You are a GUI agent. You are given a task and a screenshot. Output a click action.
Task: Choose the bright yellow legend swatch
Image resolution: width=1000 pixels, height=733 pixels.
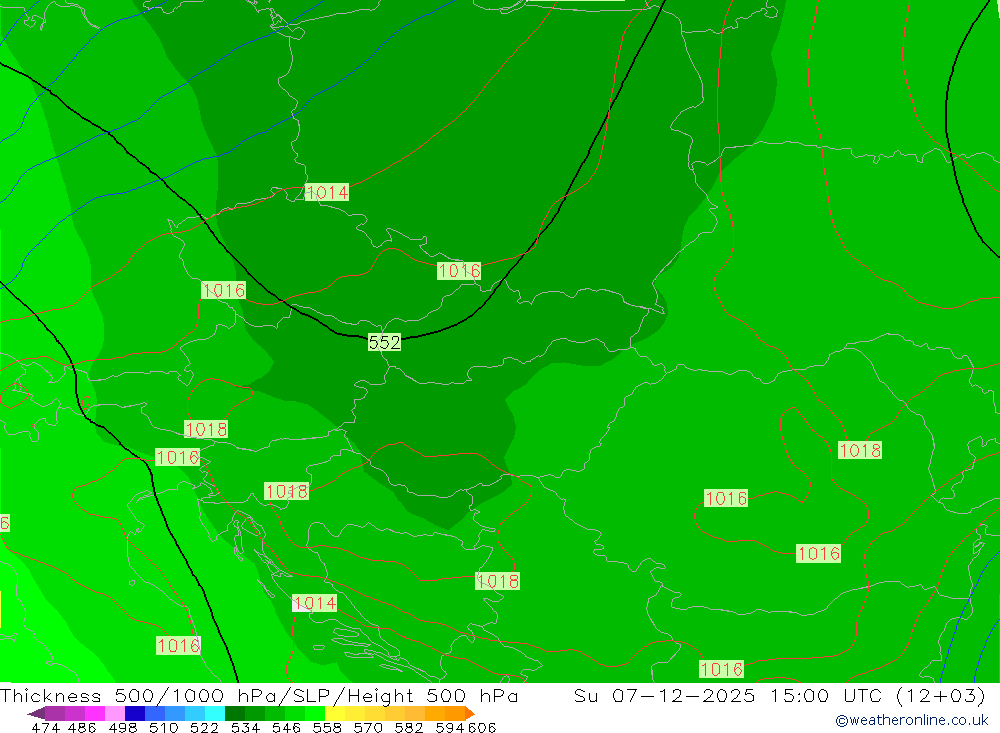tap(335, 713)
